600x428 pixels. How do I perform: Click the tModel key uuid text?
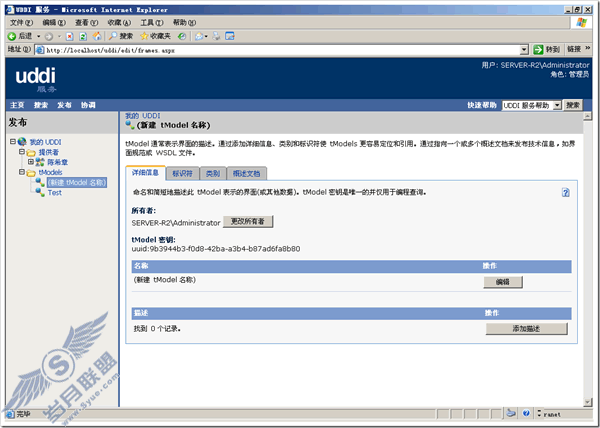click(x=216, y=249)
